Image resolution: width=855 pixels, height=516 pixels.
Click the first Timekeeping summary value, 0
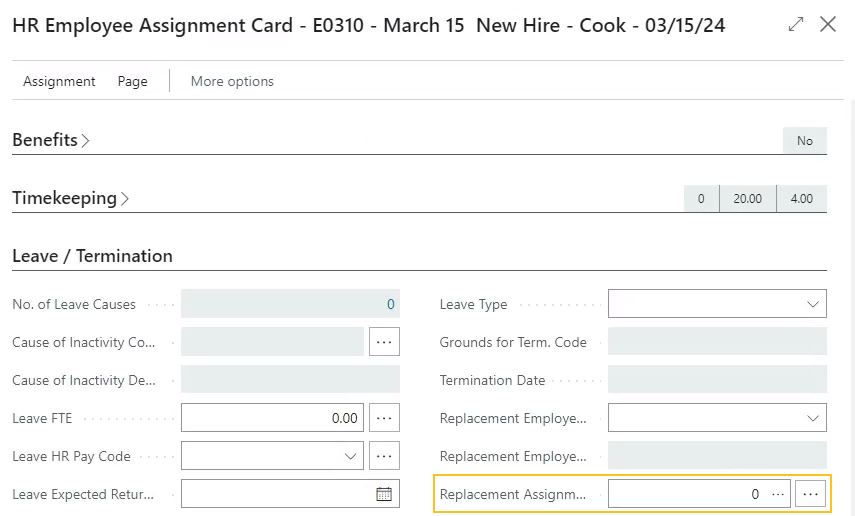click(701, 199)
